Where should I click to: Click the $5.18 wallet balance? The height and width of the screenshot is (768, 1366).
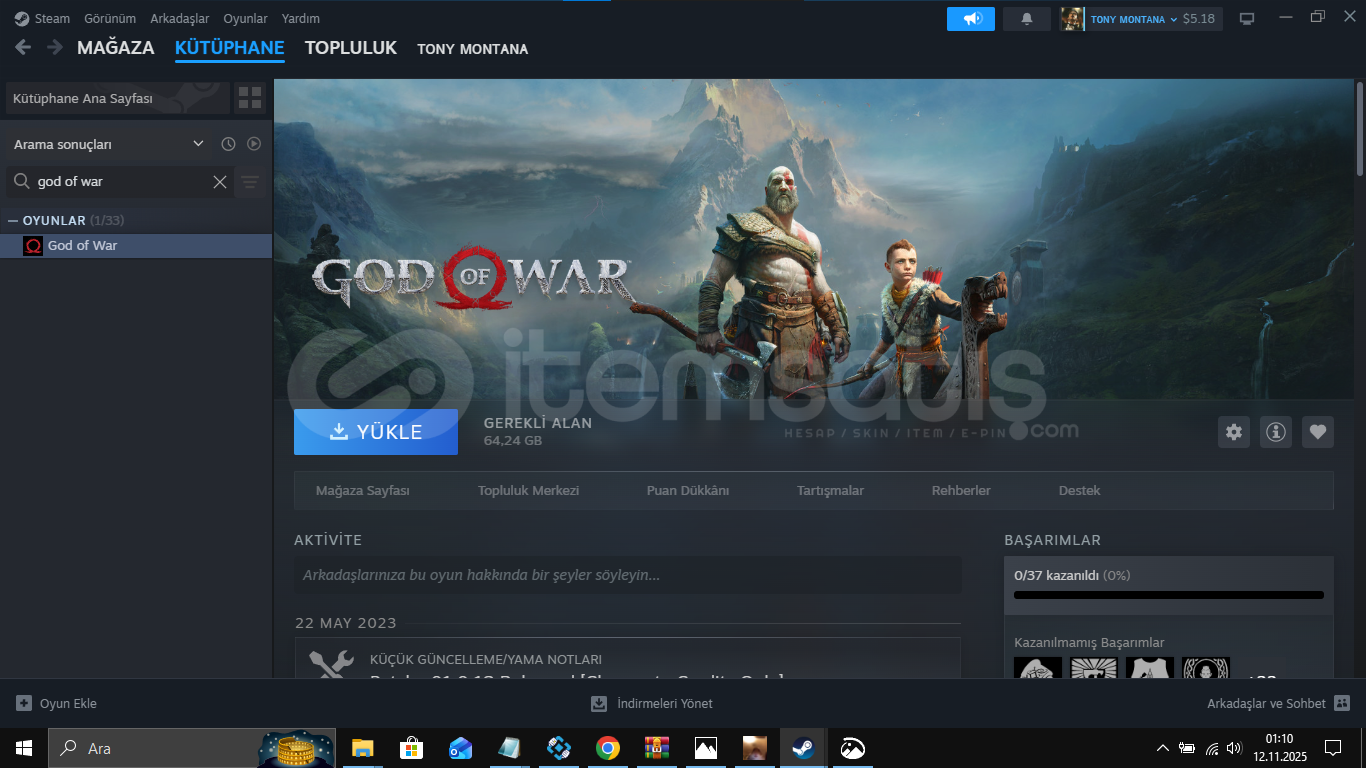point(1198,18)
